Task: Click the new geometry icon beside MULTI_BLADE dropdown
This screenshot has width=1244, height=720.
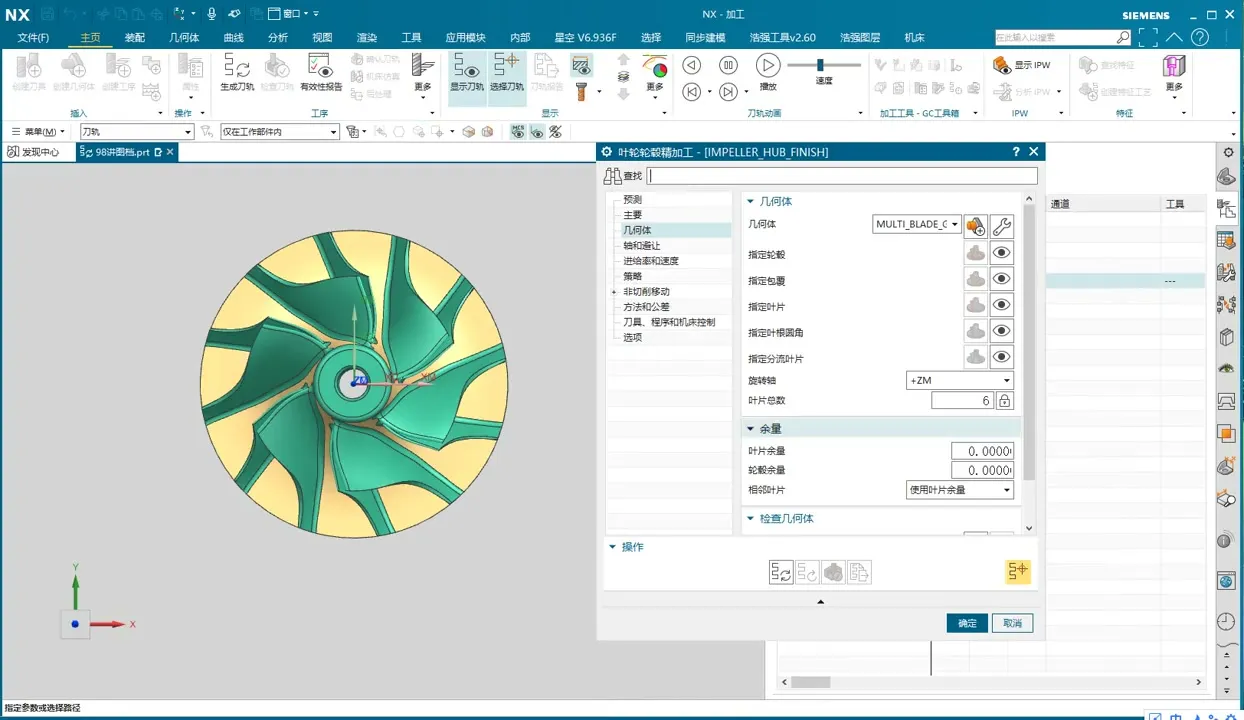Action: click(976, 226)
